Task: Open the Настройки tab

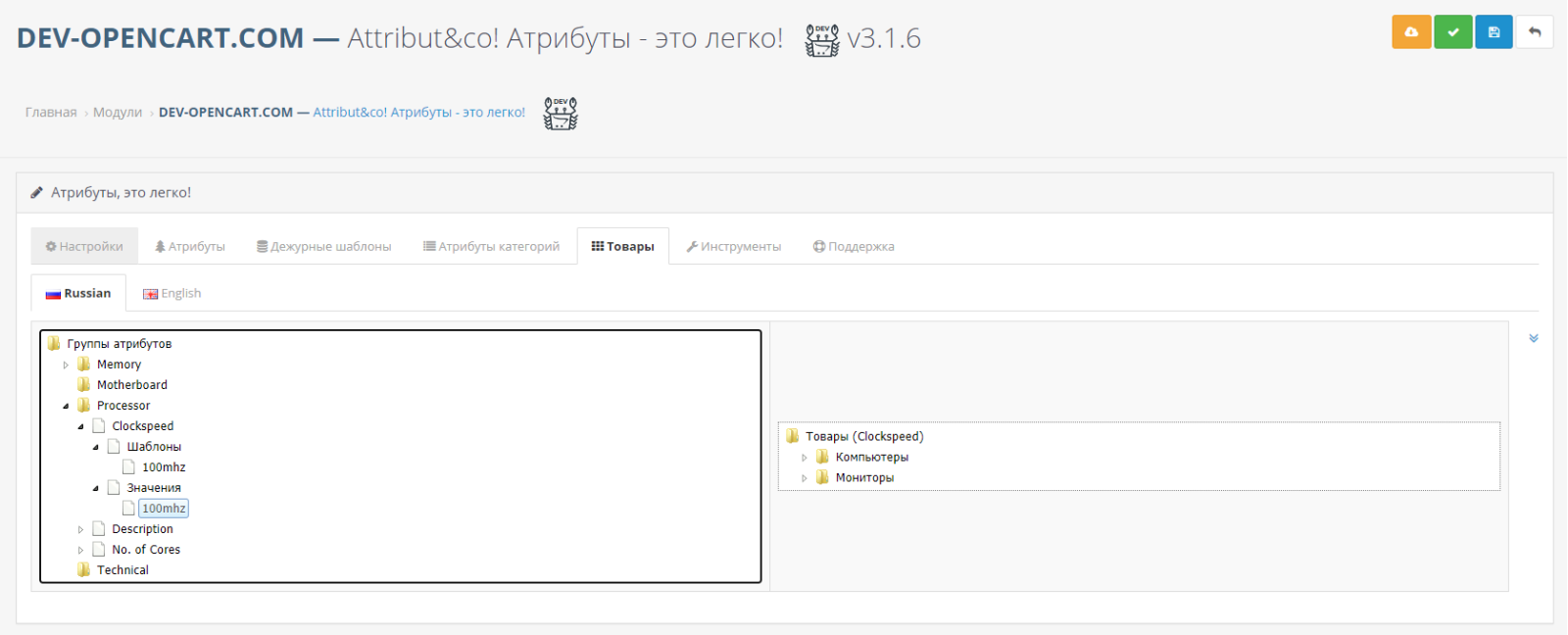Action: pos(84,246)
